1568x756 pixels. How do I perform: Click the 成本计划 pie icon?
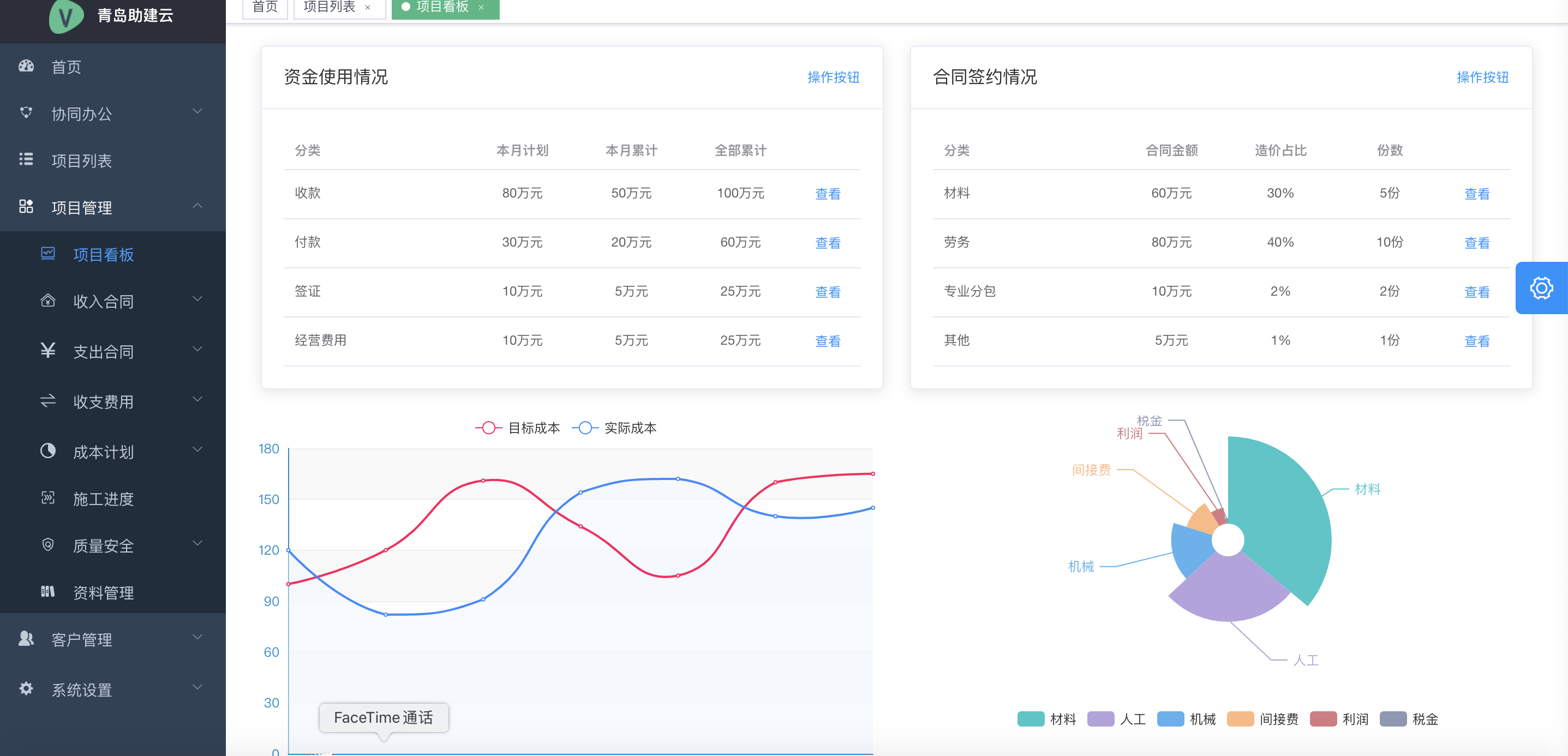click(x=48, y=451)
